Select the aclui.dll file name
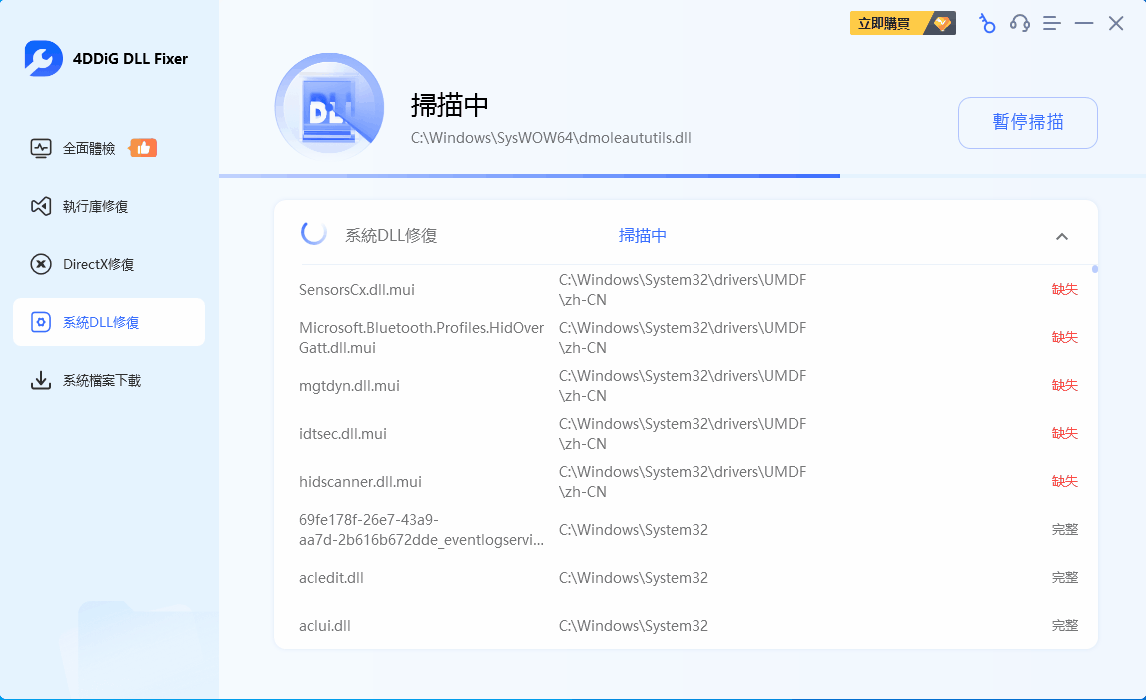1146x700 pixels. pos(325,626)
